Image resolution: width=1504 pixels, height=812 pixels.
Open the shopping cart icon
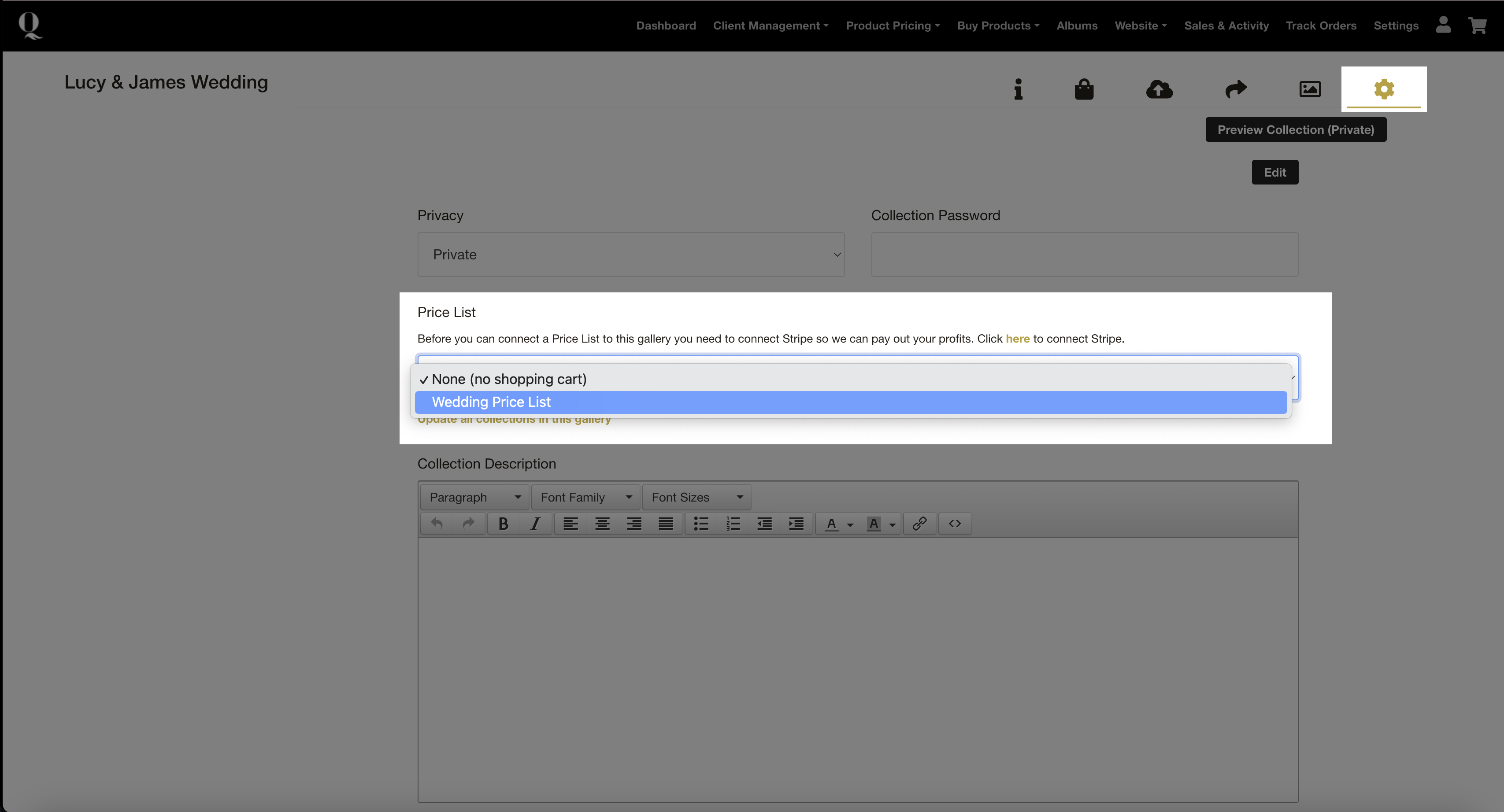point(1477,25)
